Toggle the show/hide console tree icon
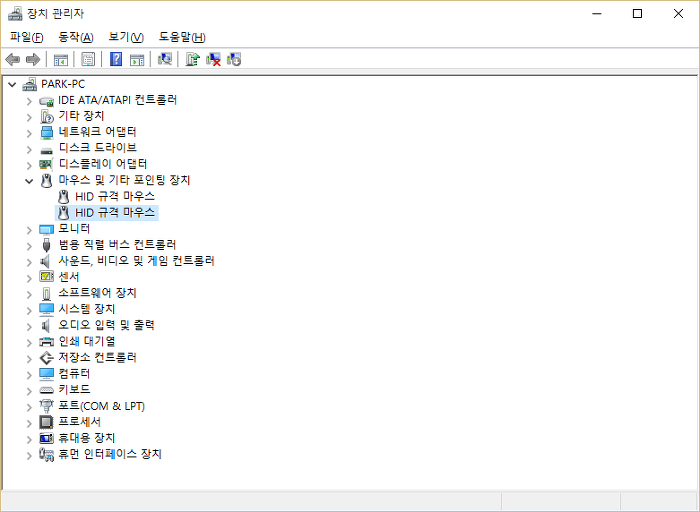The width and height of the screenshot is (700, 512). pyautogui.click(x=61, y=59)
